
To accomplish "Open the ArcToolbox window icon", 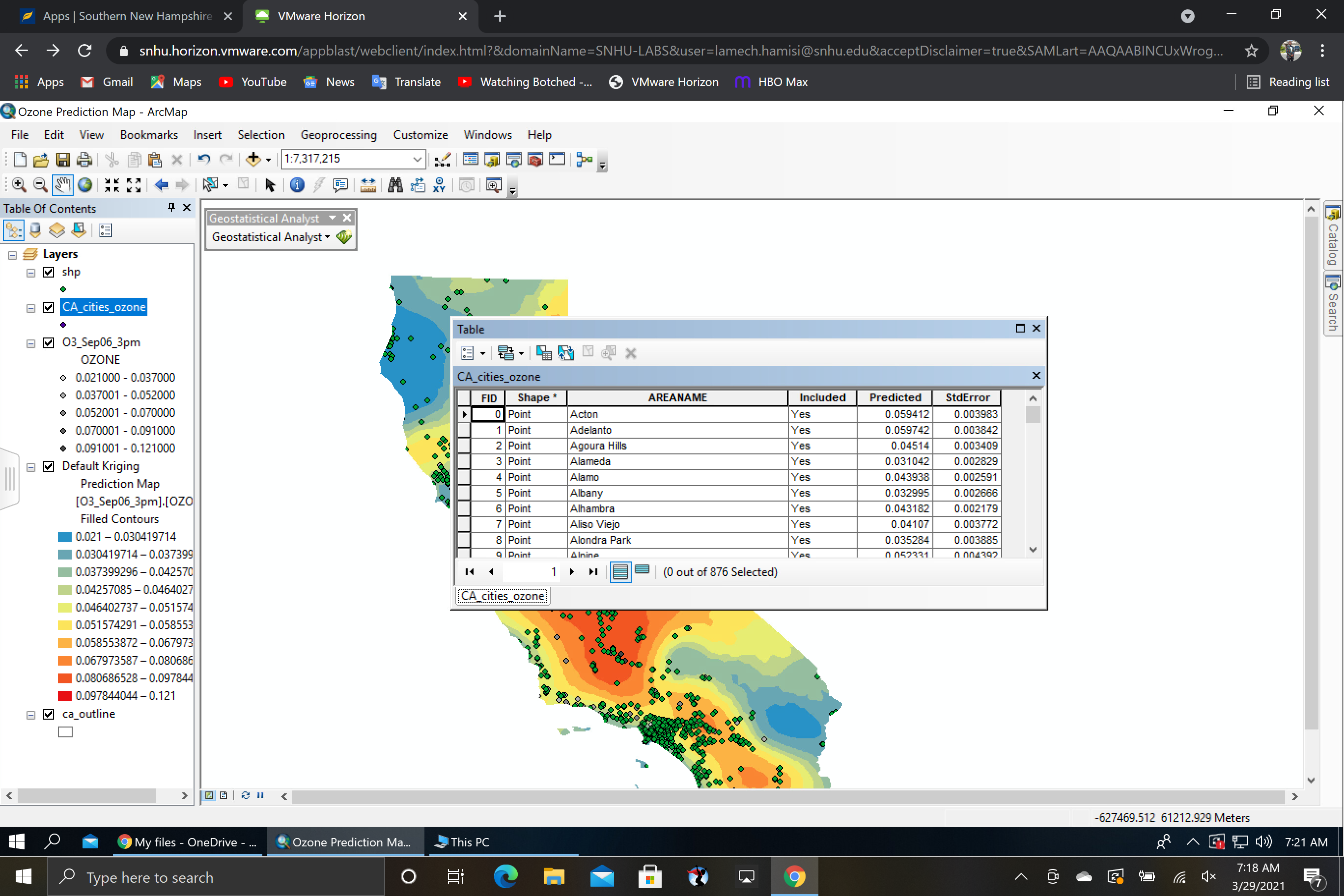I will [535, 160].
